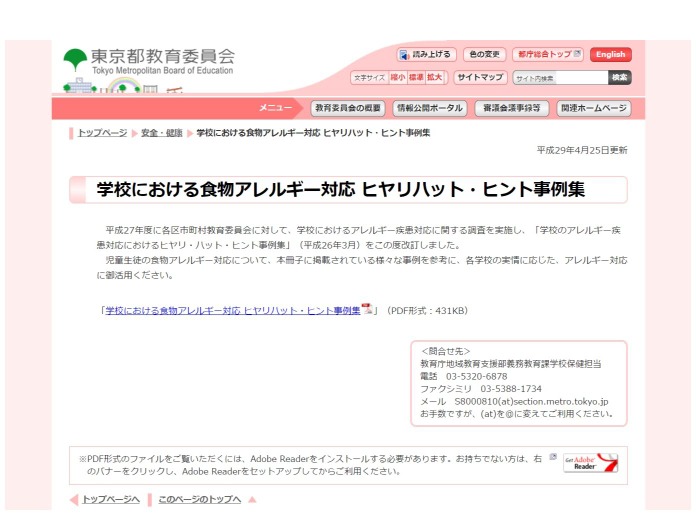
Task: Click the up arrow after このページのトップへ
Action: click(252, 500)
